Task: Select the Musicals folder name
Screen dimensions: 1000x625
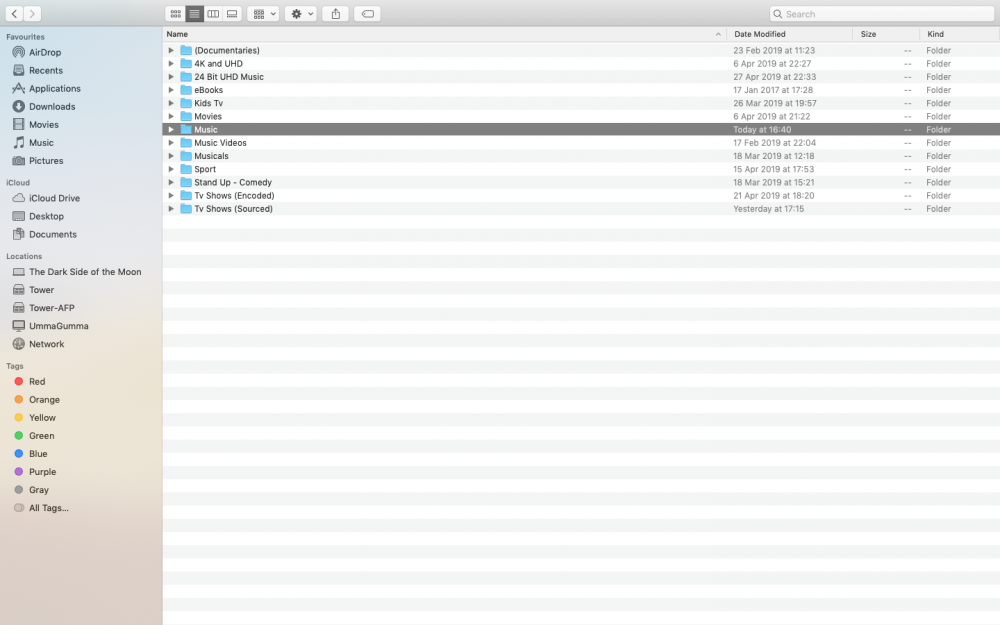Action: click(211, 156)
